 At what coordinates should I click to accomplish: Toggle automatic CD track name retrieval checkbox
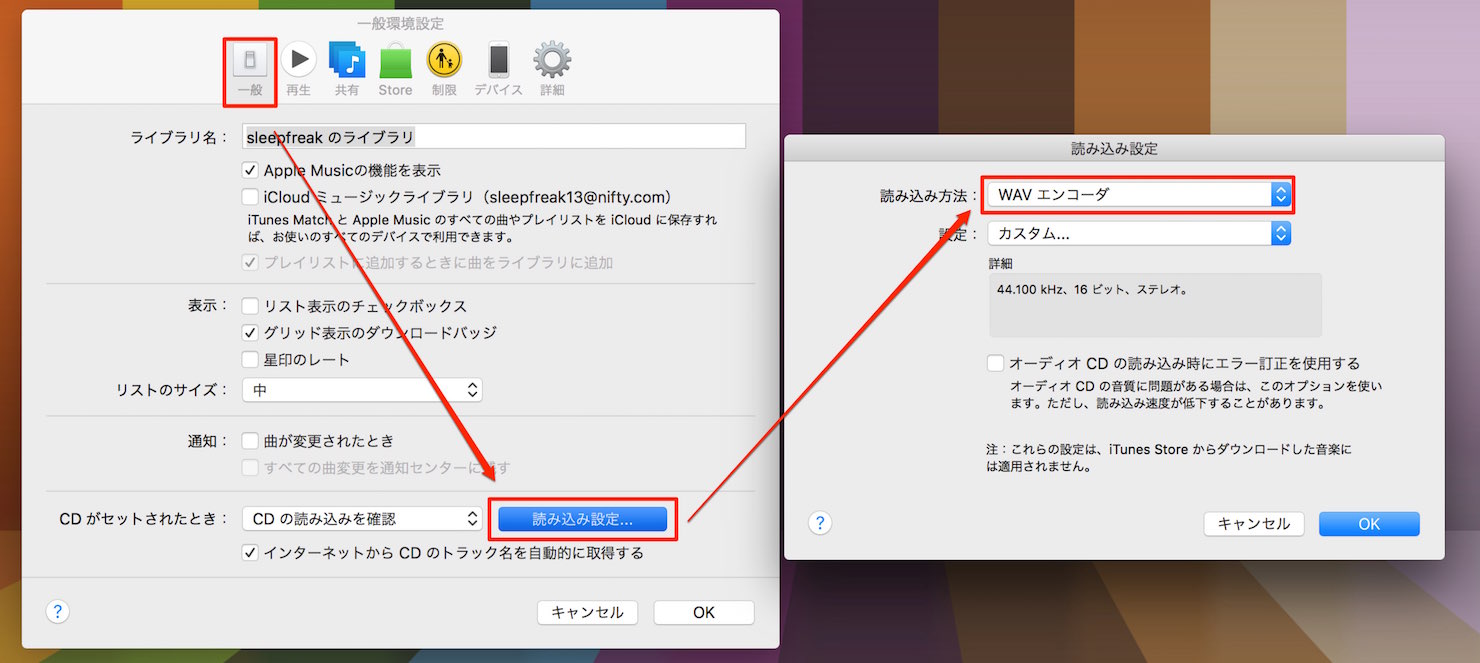point(251,553)
